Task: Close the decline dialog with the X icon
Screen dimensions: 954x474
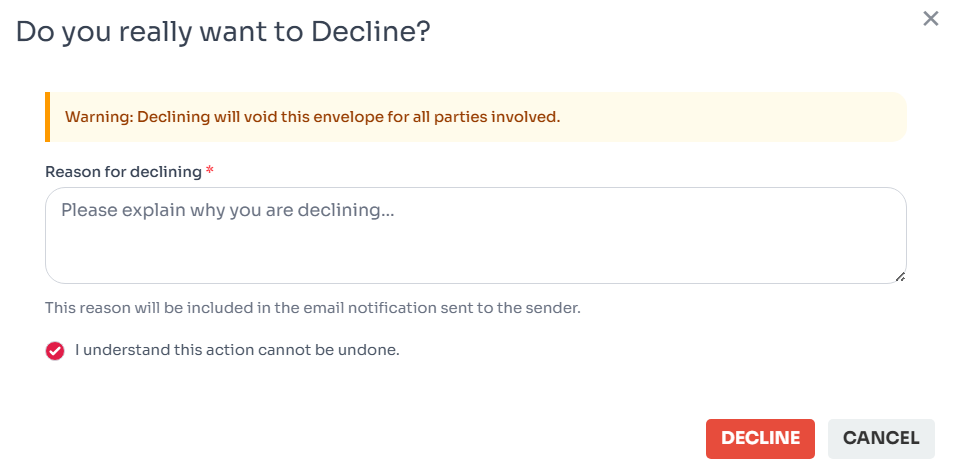Action: point(931,18)
